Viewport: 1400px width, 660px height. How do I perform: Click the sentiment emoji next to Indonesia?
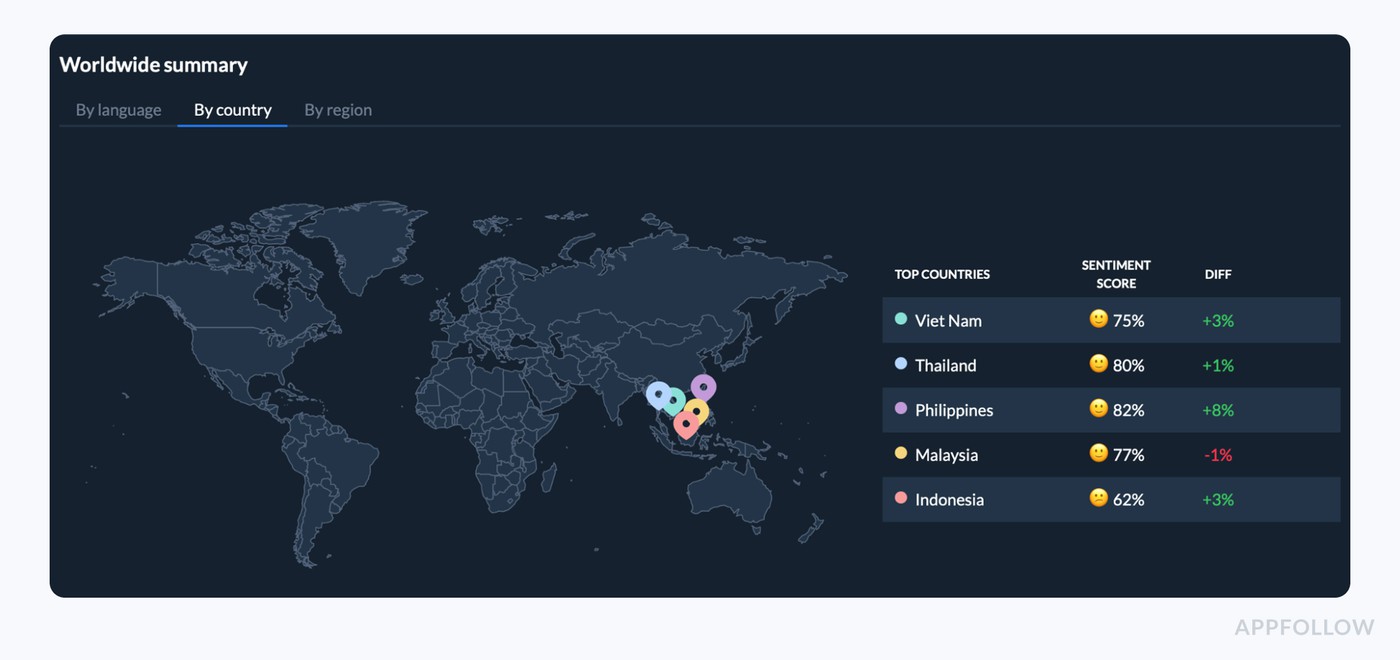point(1097,499)
